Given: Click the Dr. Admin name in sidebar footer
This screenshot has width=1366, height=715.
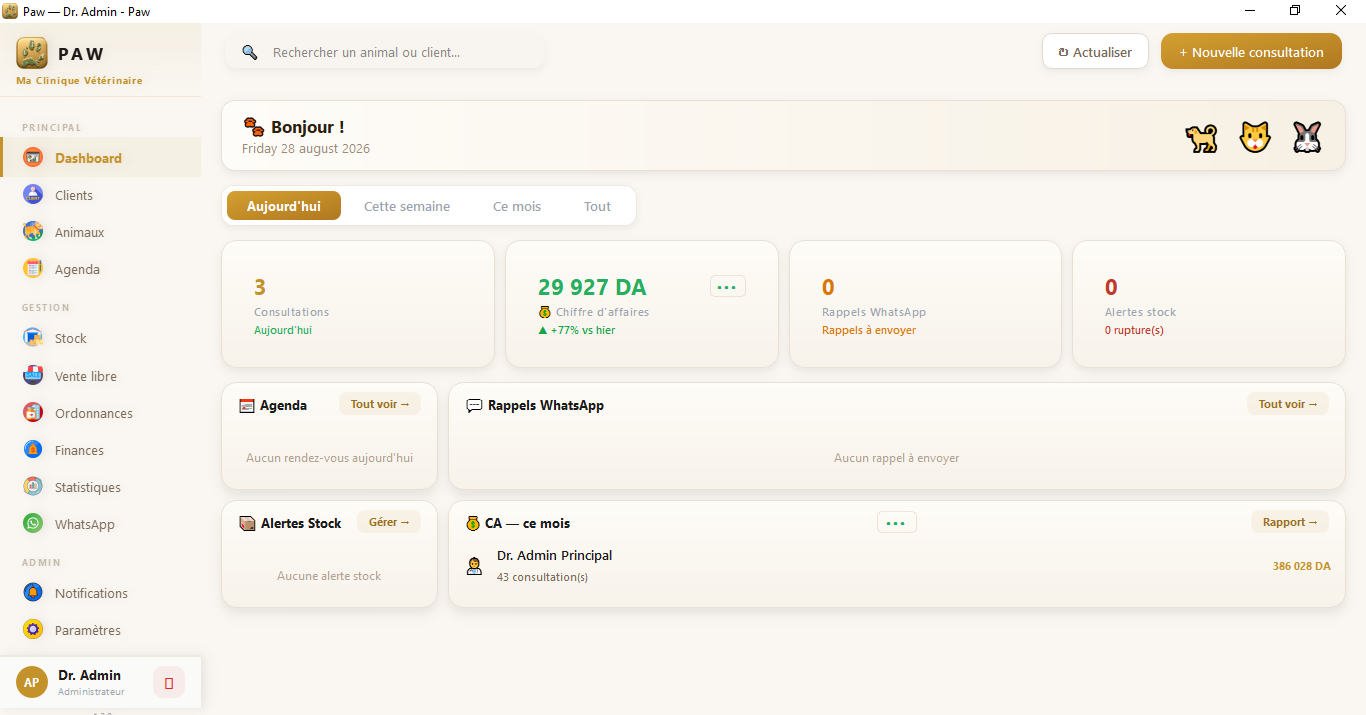Looking at the screenshot, I should [x=89, y=675].
